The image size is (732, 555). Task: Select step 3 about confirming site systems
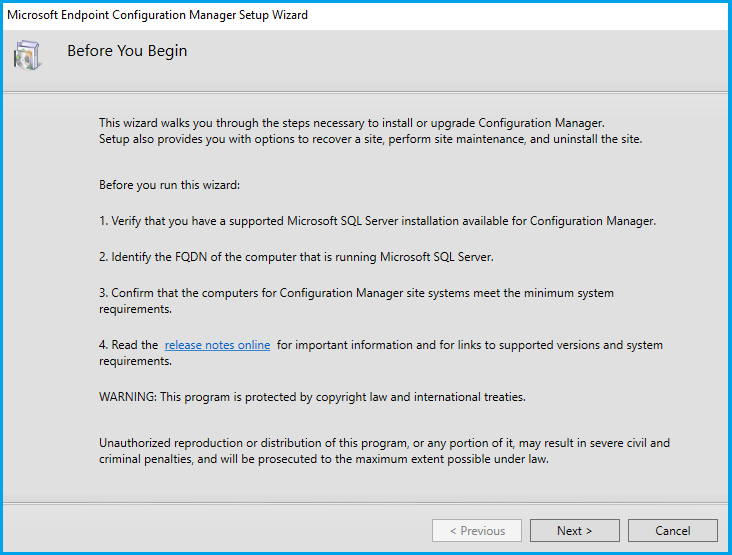pos(356,293)
